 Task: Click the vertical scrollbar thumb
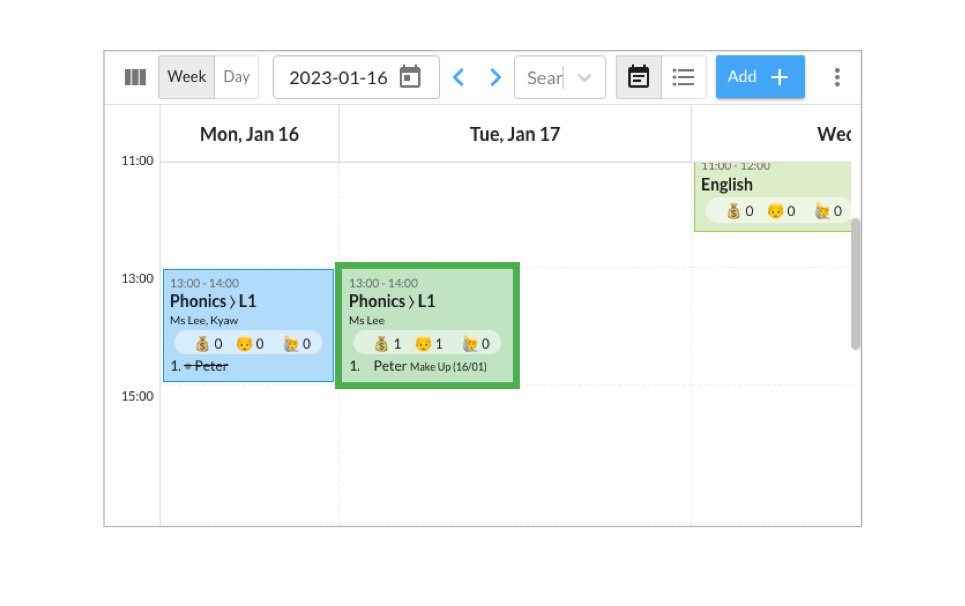855,284
